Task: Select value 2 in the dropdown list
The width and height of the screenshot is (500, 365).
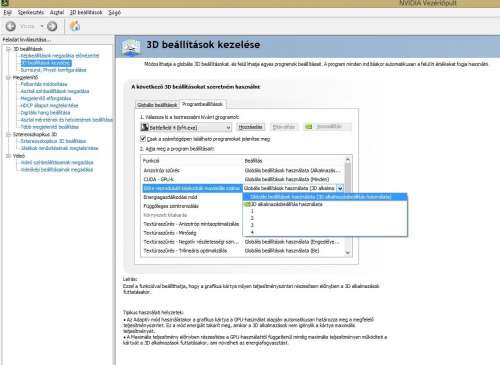Action: tap(325, 218)
